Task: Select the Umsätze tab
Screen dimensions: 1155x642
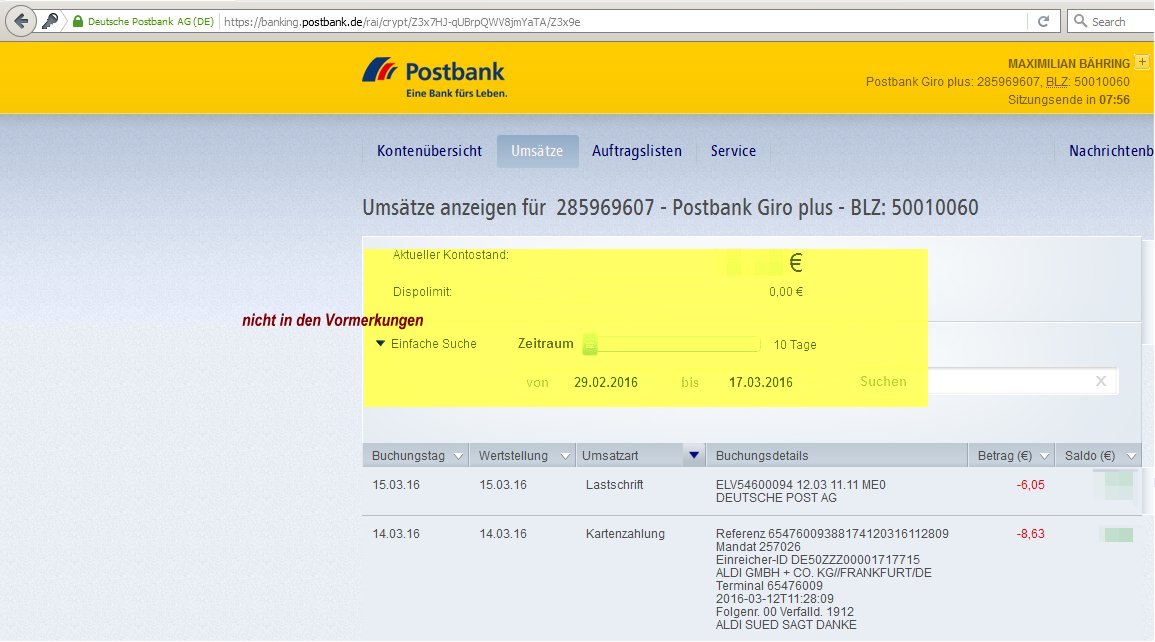Action: 537,151
